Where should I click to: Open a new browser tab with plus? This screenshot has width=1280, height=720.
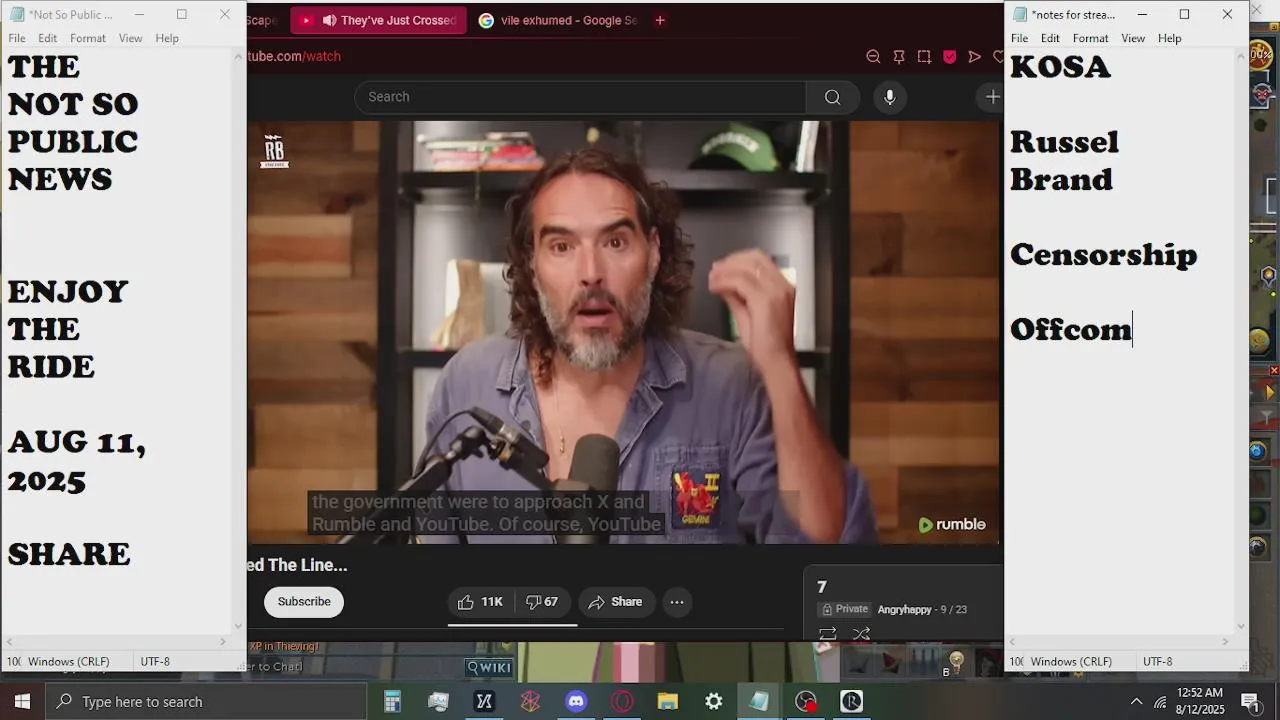pos(660,20)
